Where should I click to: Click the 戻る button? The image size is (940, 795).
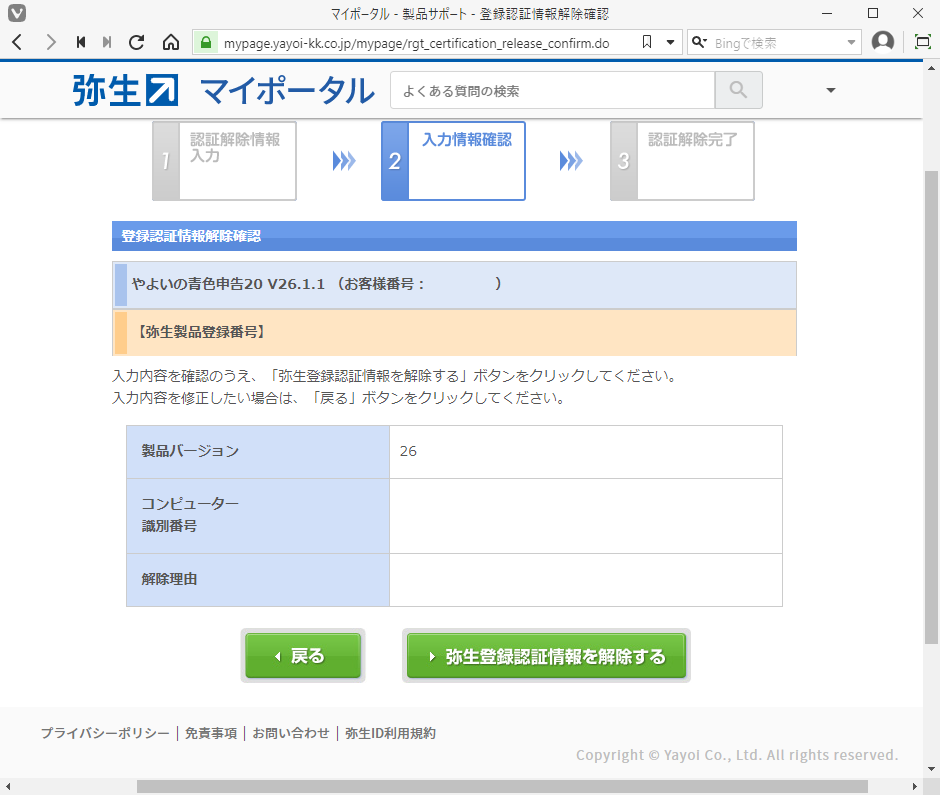pyautogui.click(x=303, y=656)
